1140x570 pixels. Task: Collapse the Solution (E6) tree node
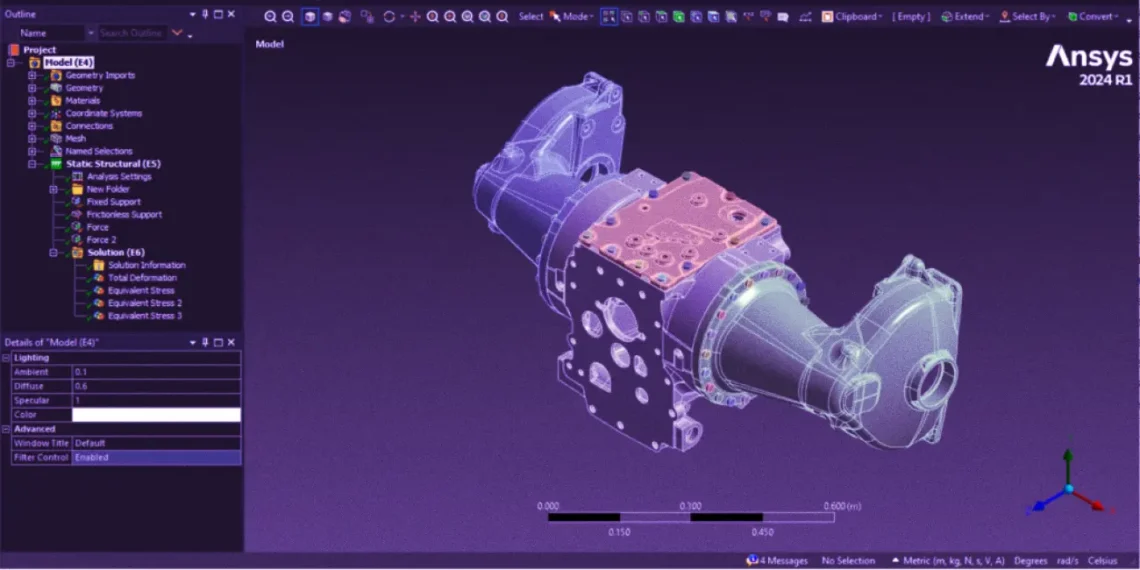54,253
